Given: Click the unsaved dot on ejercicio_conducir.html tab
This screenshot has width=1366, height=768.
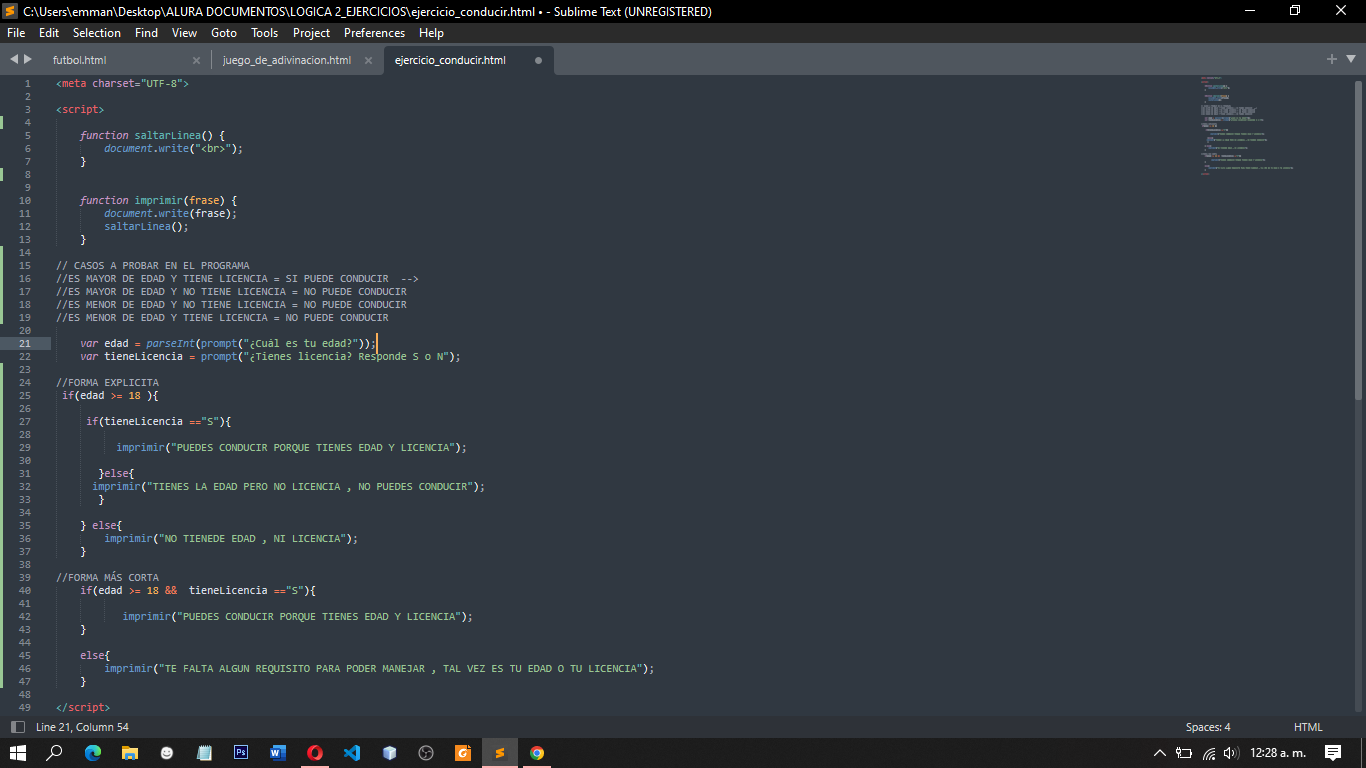Looking at the screenshot, I should tap(538, 60).
